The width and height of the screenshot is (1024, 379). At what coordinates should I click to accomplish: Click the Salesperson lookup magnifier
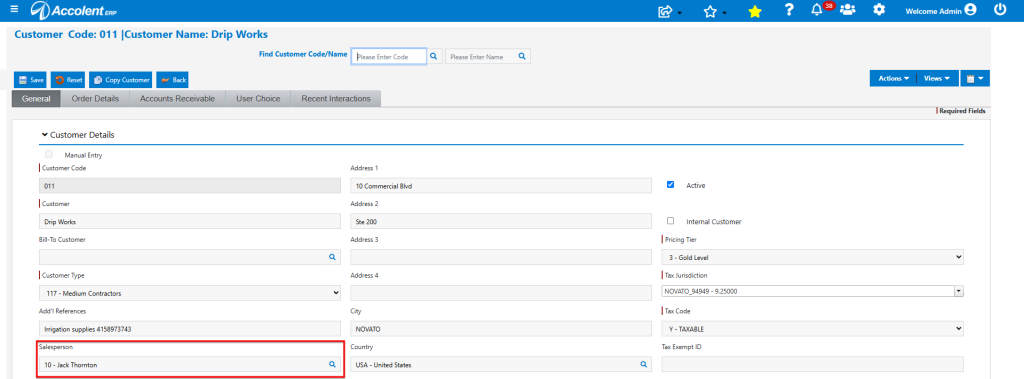tap(332, 365)
